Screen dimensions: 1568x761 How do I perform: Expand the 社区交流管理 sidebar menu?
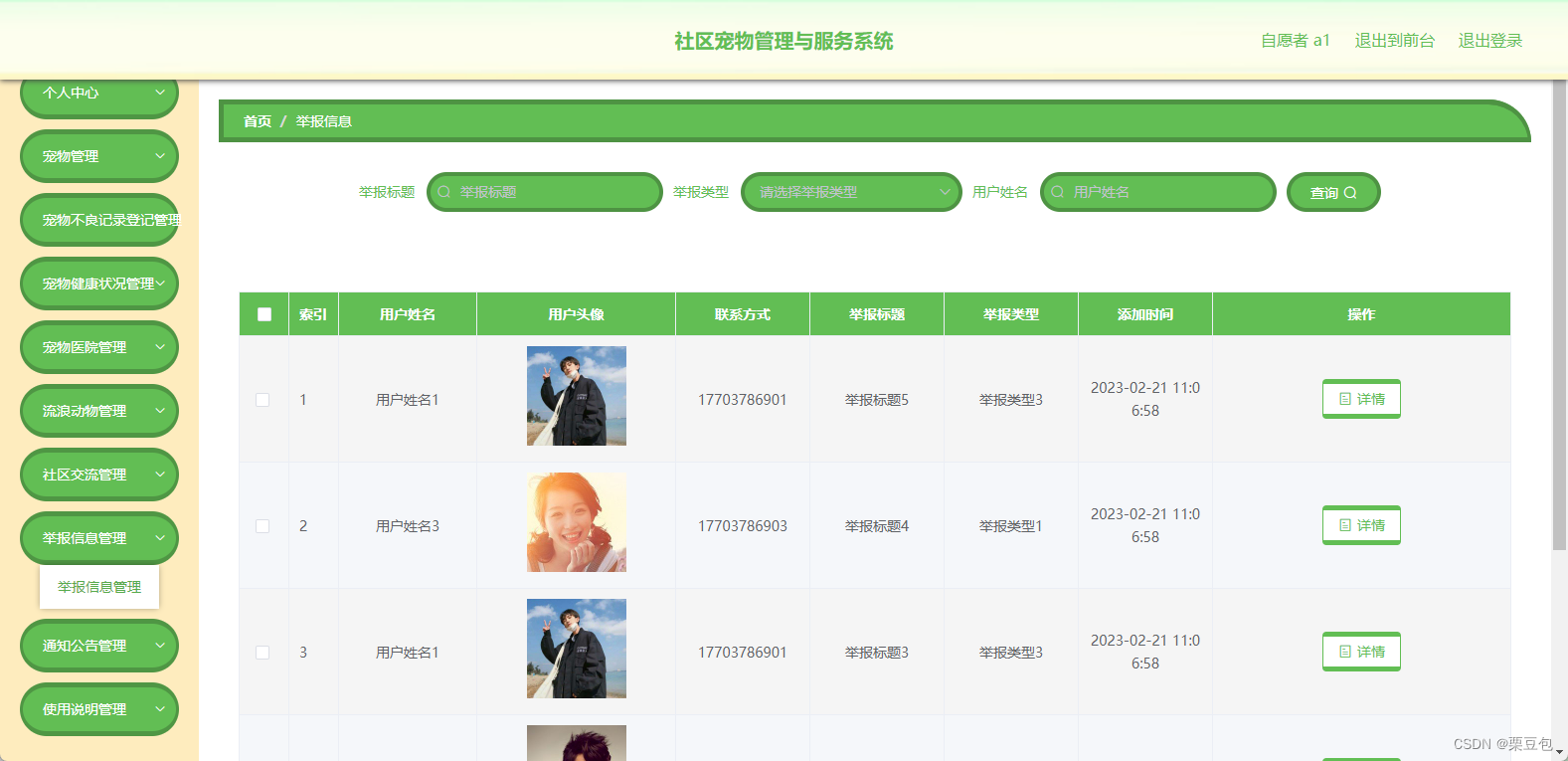[99, 475]
